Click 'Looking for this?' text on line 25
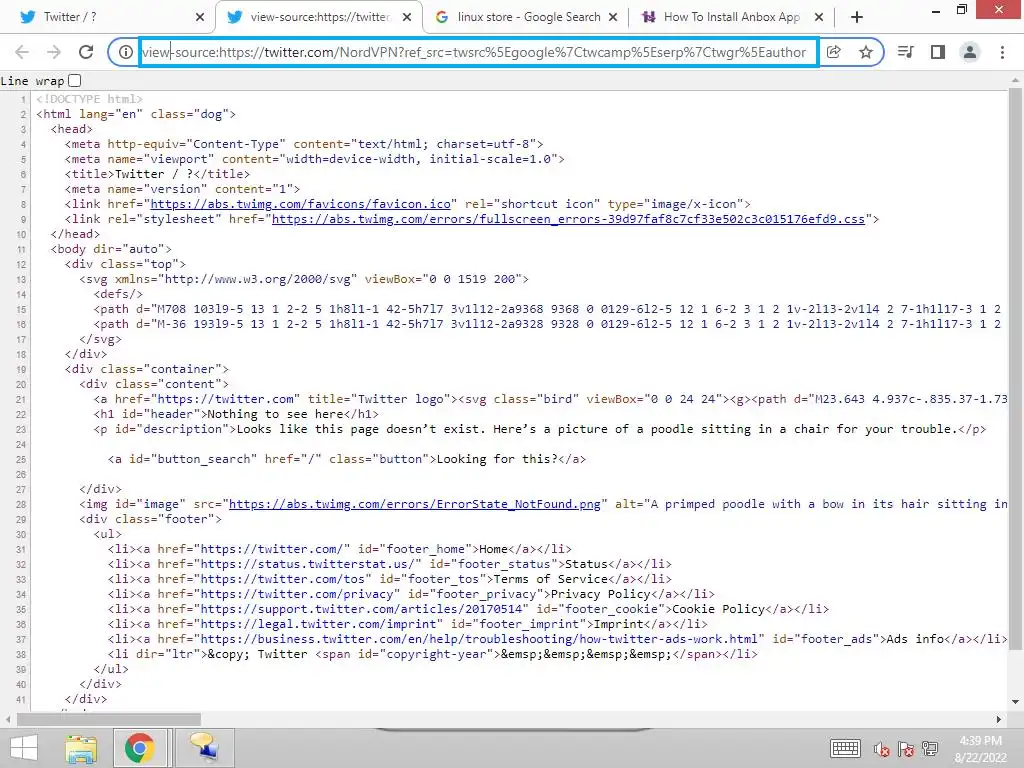The image size is (1024, 768). coord(497,459)
